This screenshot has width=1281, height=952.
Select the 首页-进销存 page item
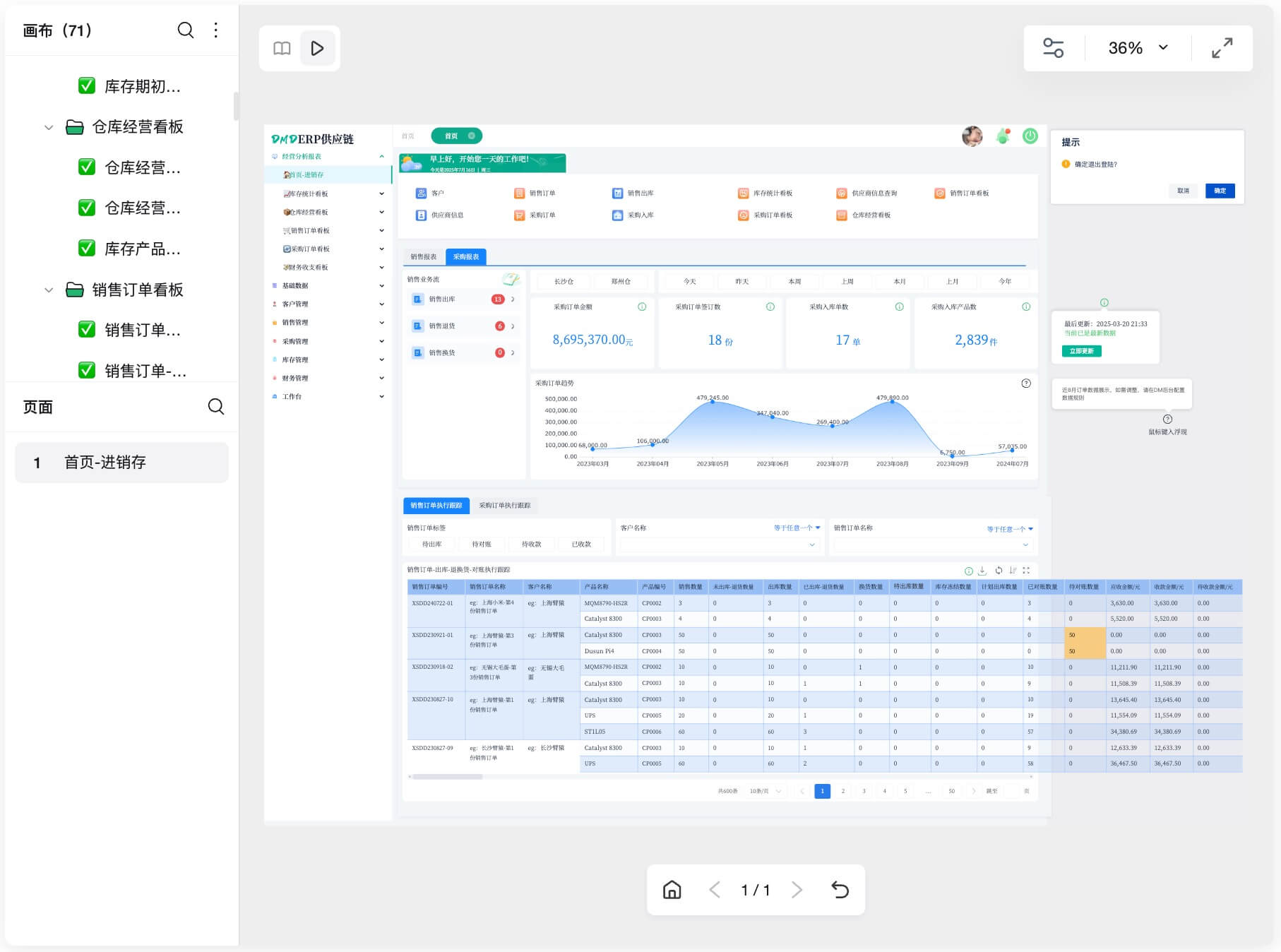click(x=121, y=463)
